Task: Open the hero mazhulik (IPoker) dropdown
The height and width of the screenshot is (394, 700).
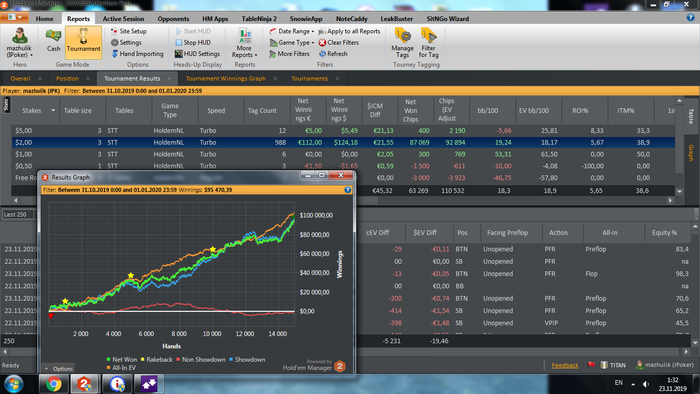Action: point(19,43)
